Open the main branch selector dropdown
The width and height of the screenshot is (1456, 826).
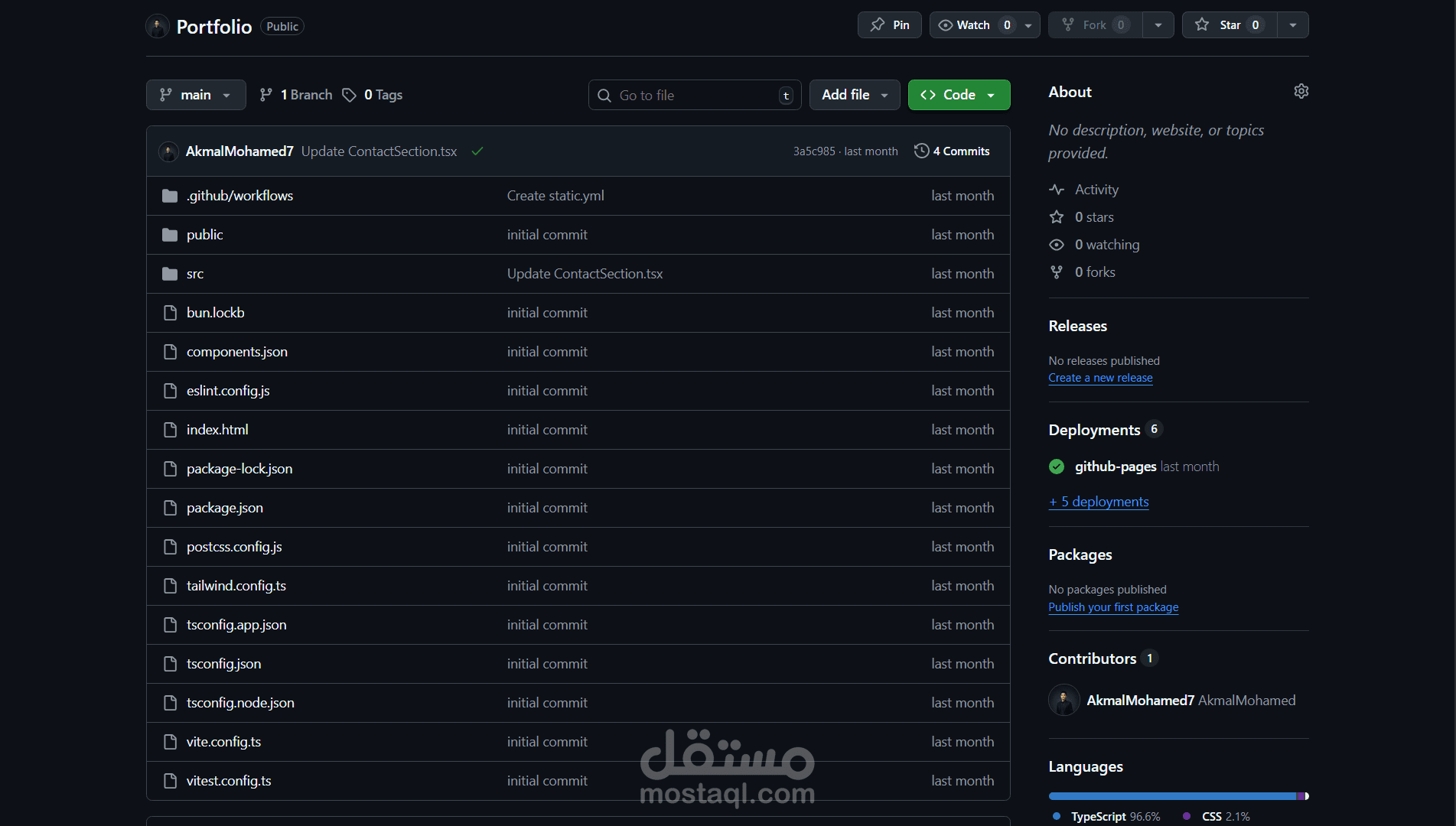point(196,95)
